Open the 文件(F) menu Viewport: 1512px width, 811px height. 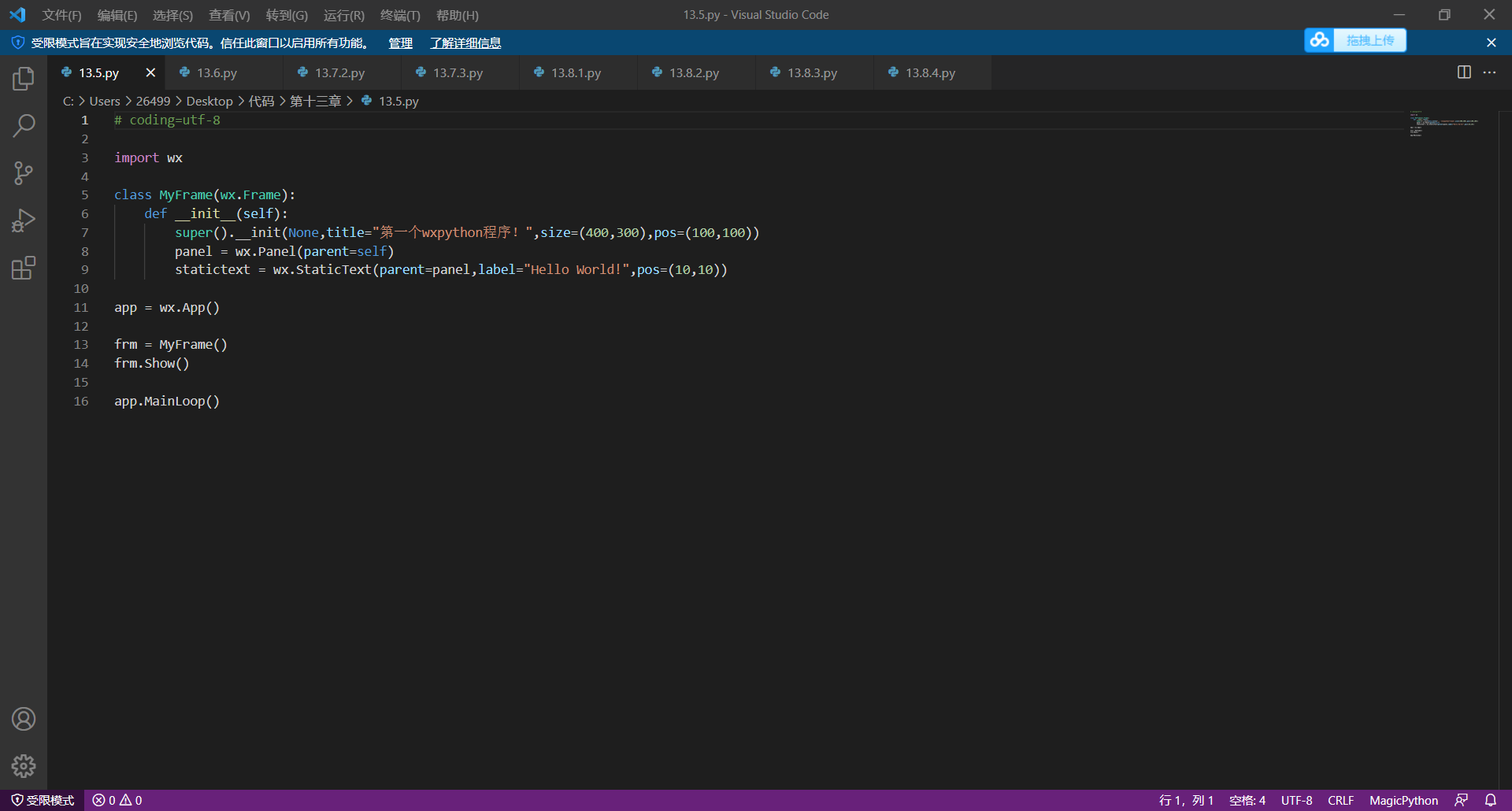(x=61, y=15)
